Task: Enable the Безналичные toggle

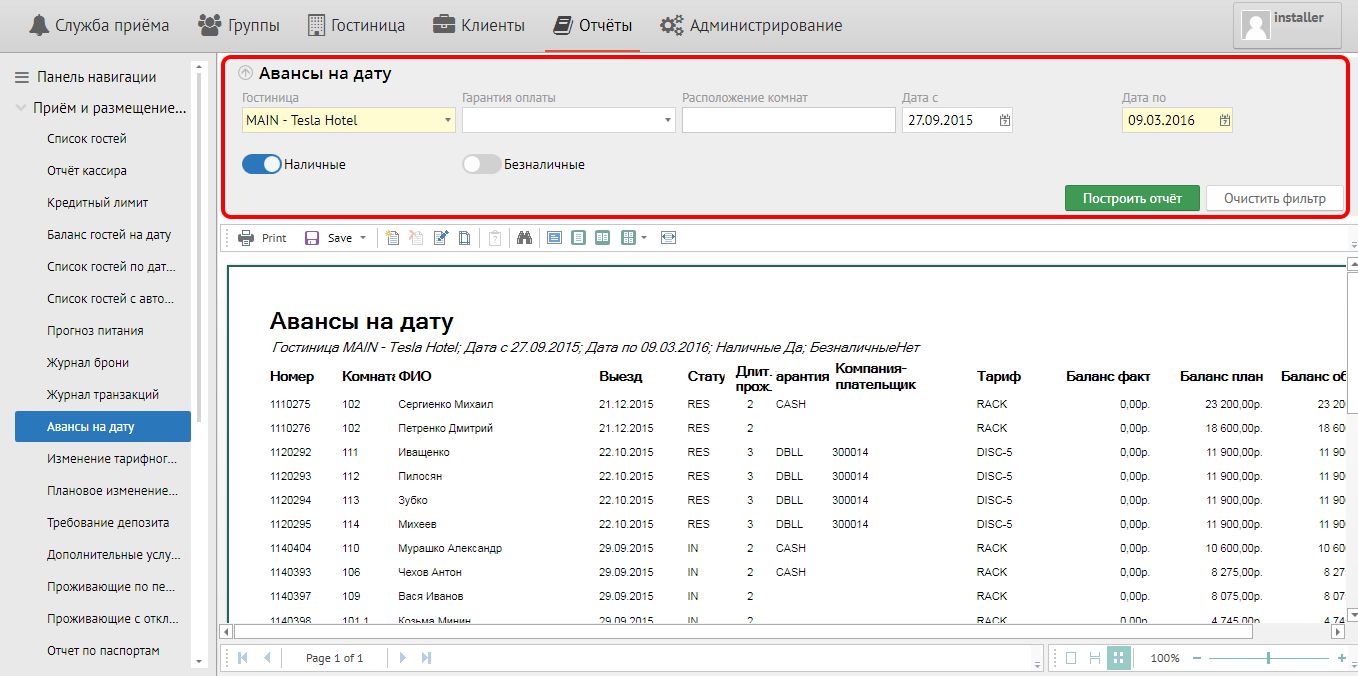Action: coord(481,164)
